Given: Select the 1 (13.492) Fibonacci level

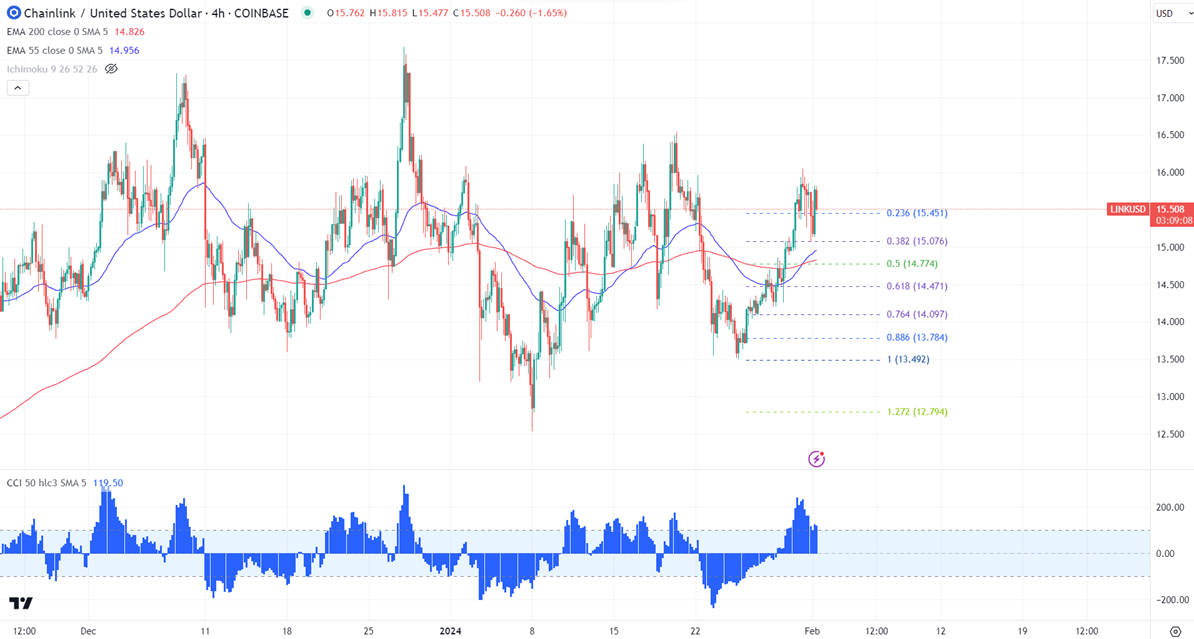Looking at the screenshot, I should (908, 359).
